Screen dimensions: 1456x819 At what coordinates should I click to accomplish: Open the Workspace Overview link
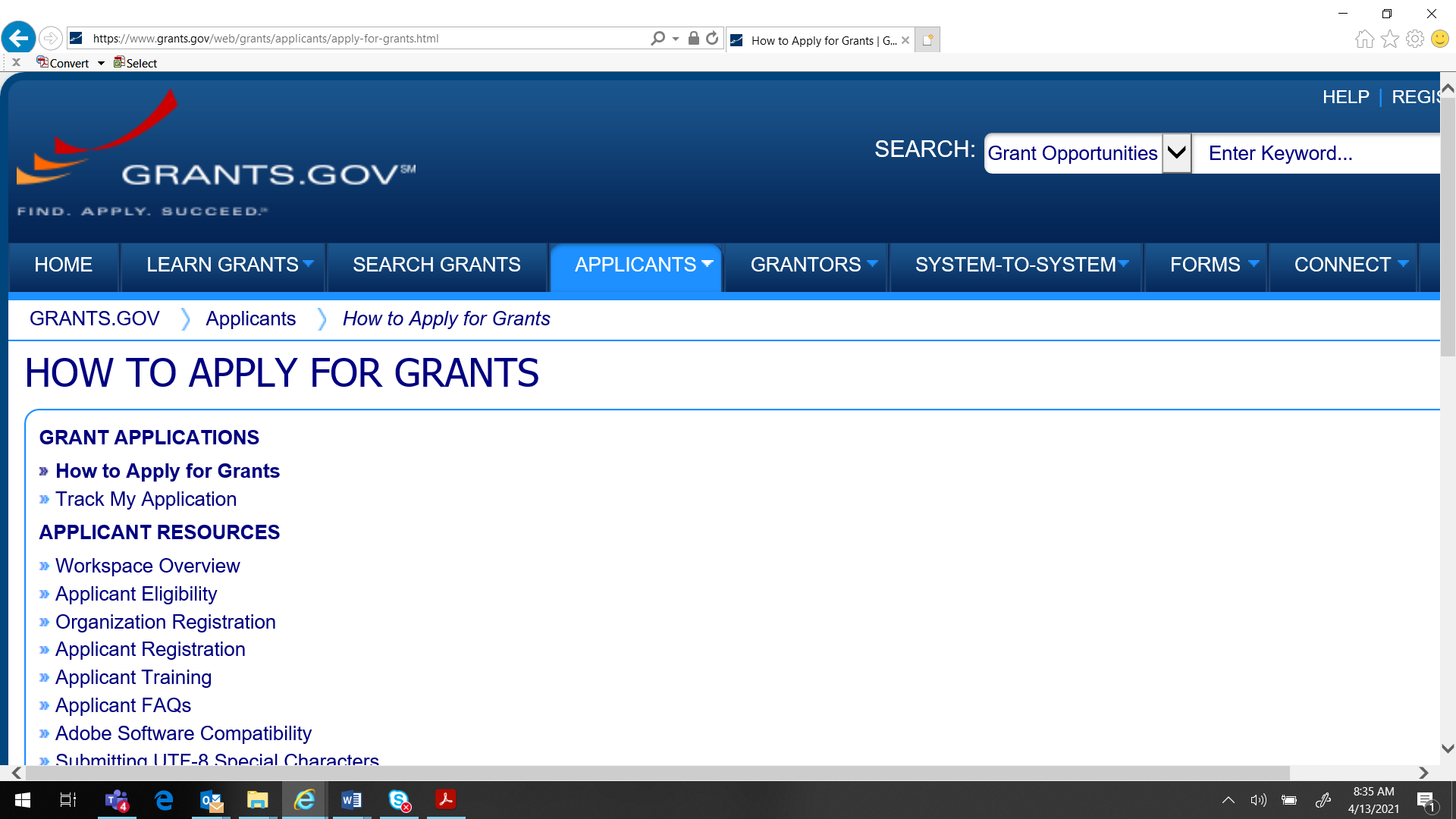[147, 566]
